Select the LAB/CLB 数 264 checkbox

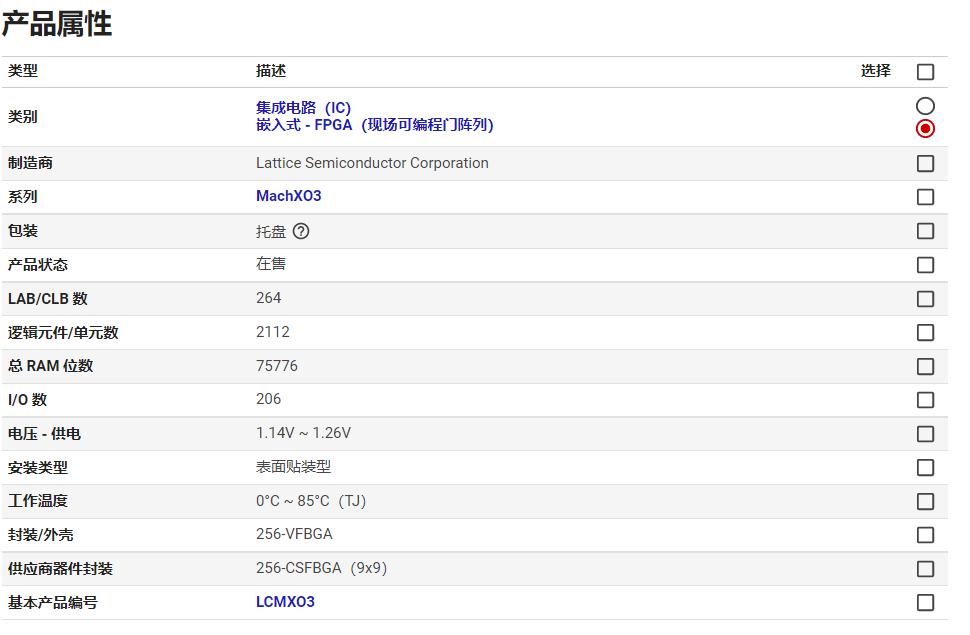click(925, 299)
